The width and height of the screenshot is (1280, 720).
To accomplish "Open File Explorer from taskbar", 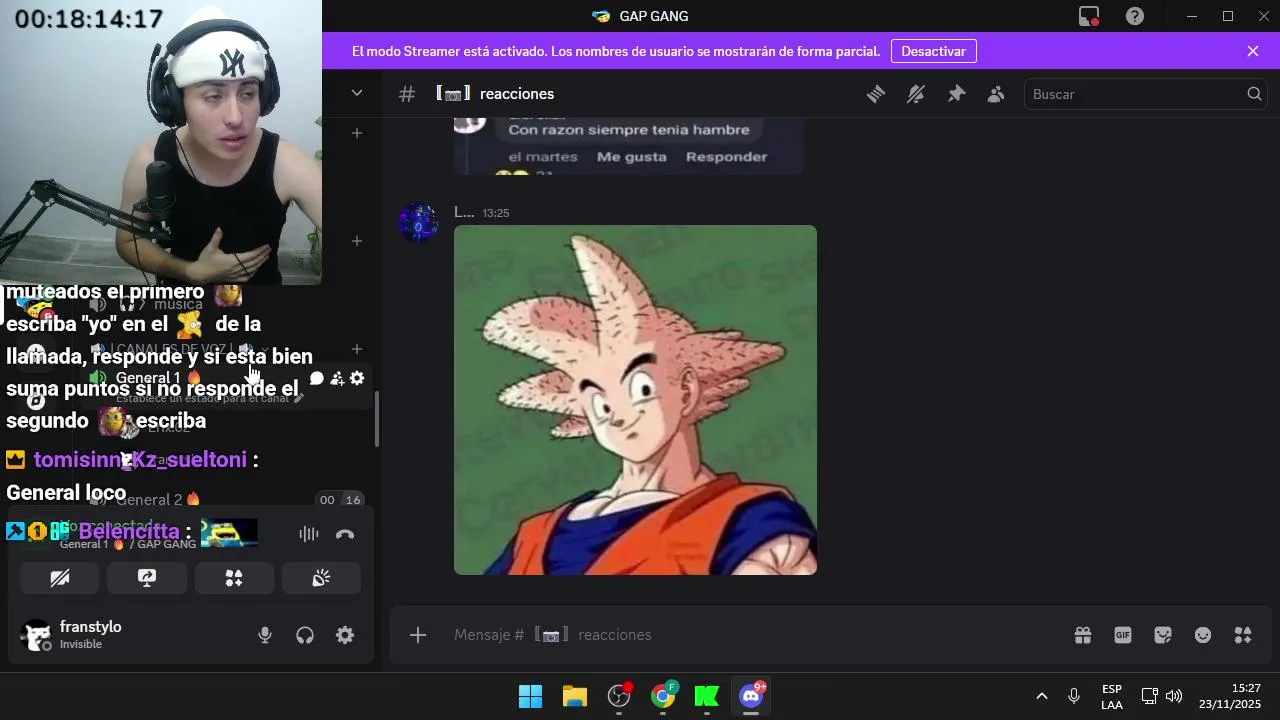I will pos(574,696).
